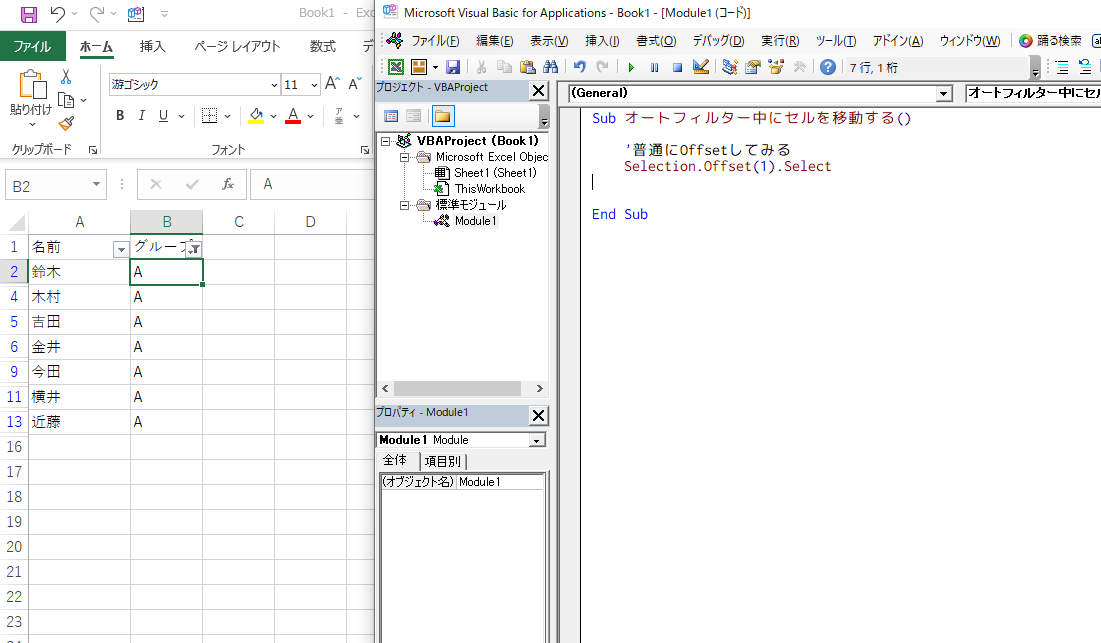Viewport: 1101px width, 643px height.
Task: Click the Indent icon in VBA edit toolbar
Action: click(1062, 67)
